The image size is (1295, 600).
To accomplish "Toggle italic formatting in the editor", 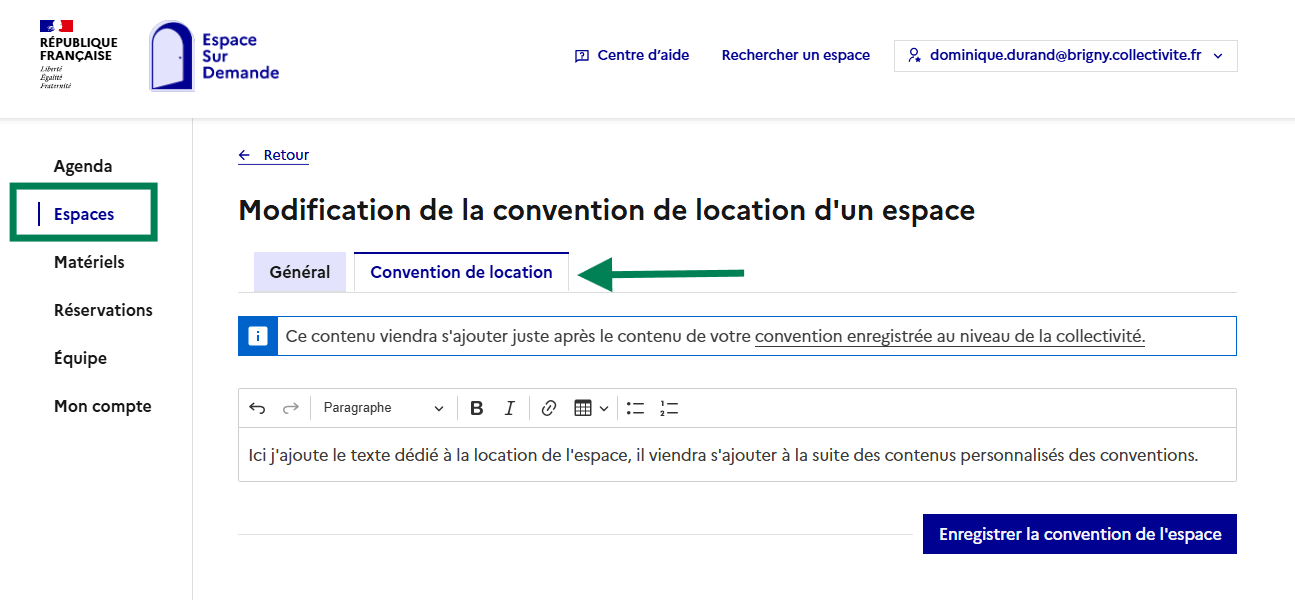I will [x=510, y=408].
